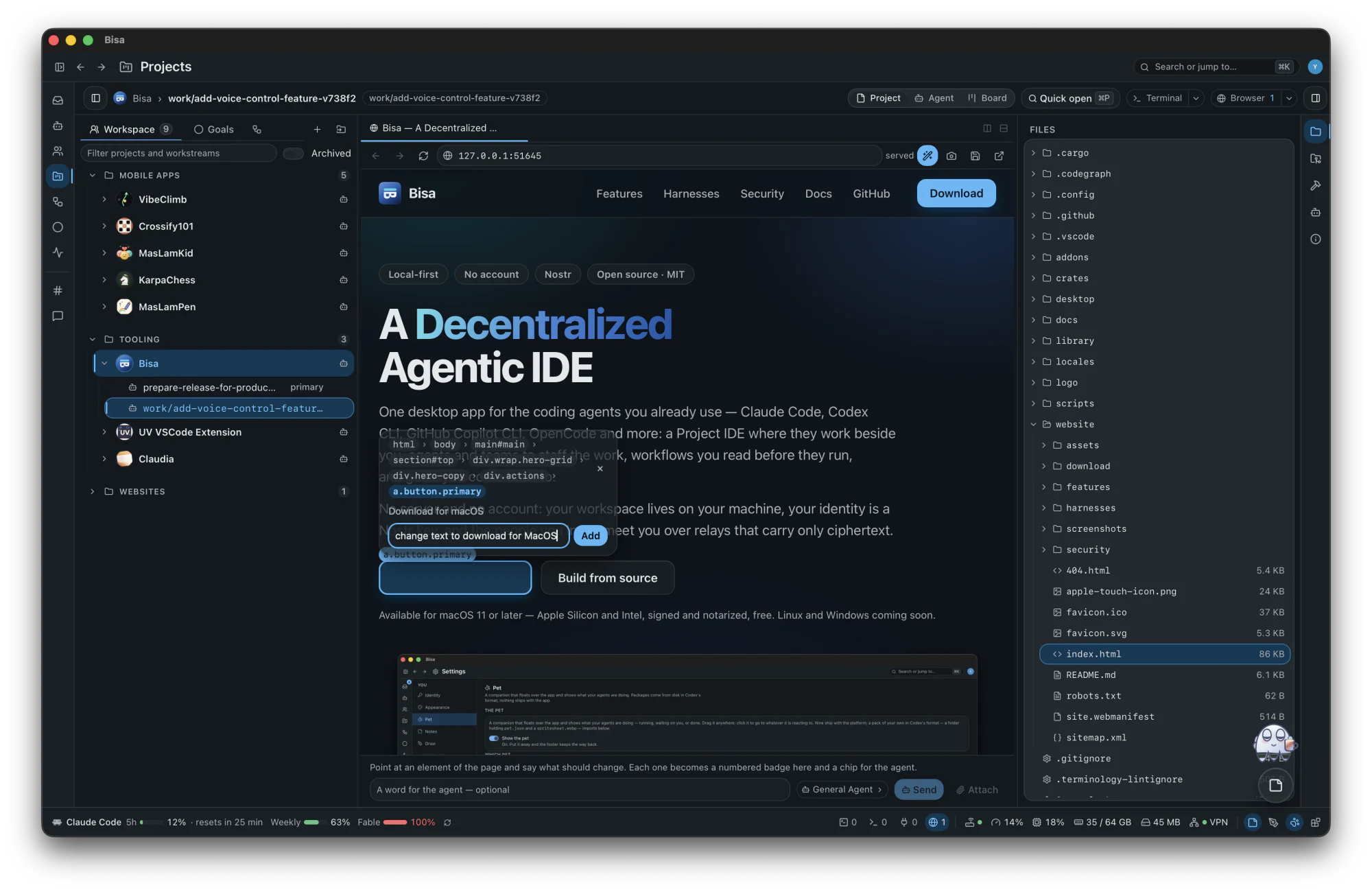Toggle the Archived switch

pyautogui.click(x=294, y=153)
